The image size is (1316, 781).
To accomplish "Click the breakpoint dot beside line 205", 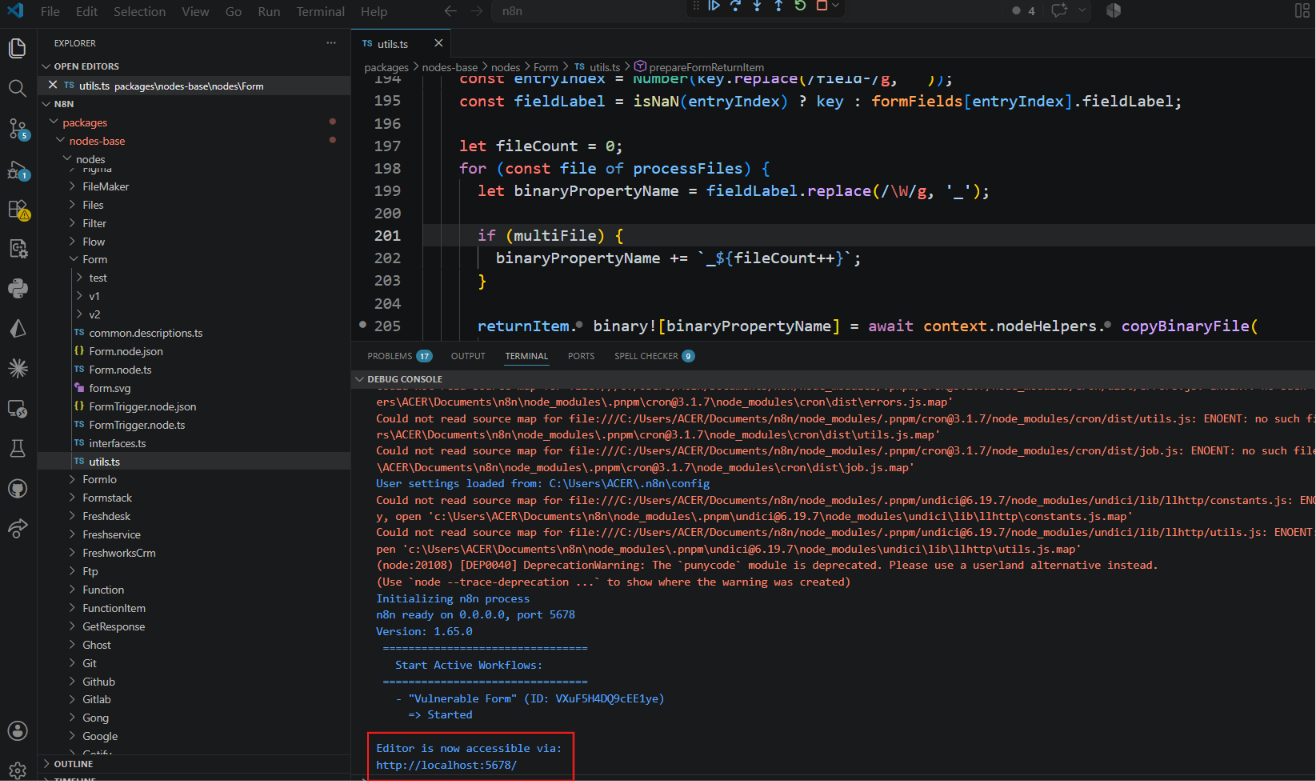I will pos(362,325).
